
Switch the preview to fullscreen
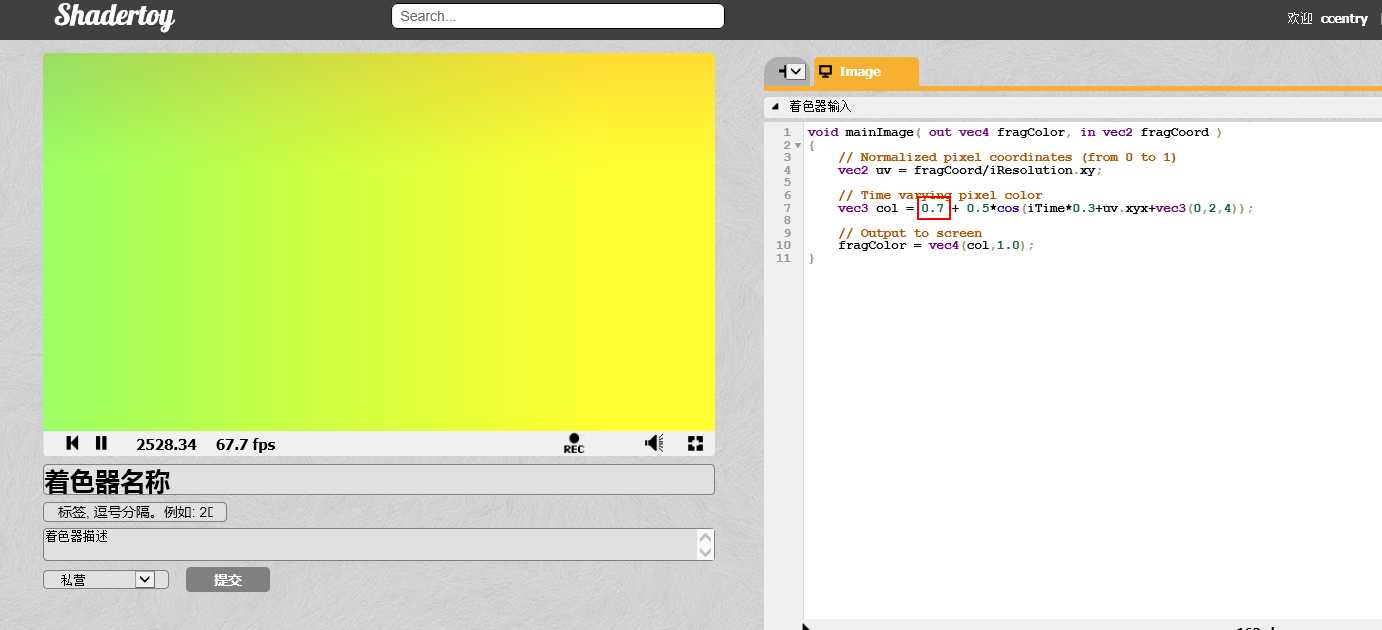pos(696,443)
